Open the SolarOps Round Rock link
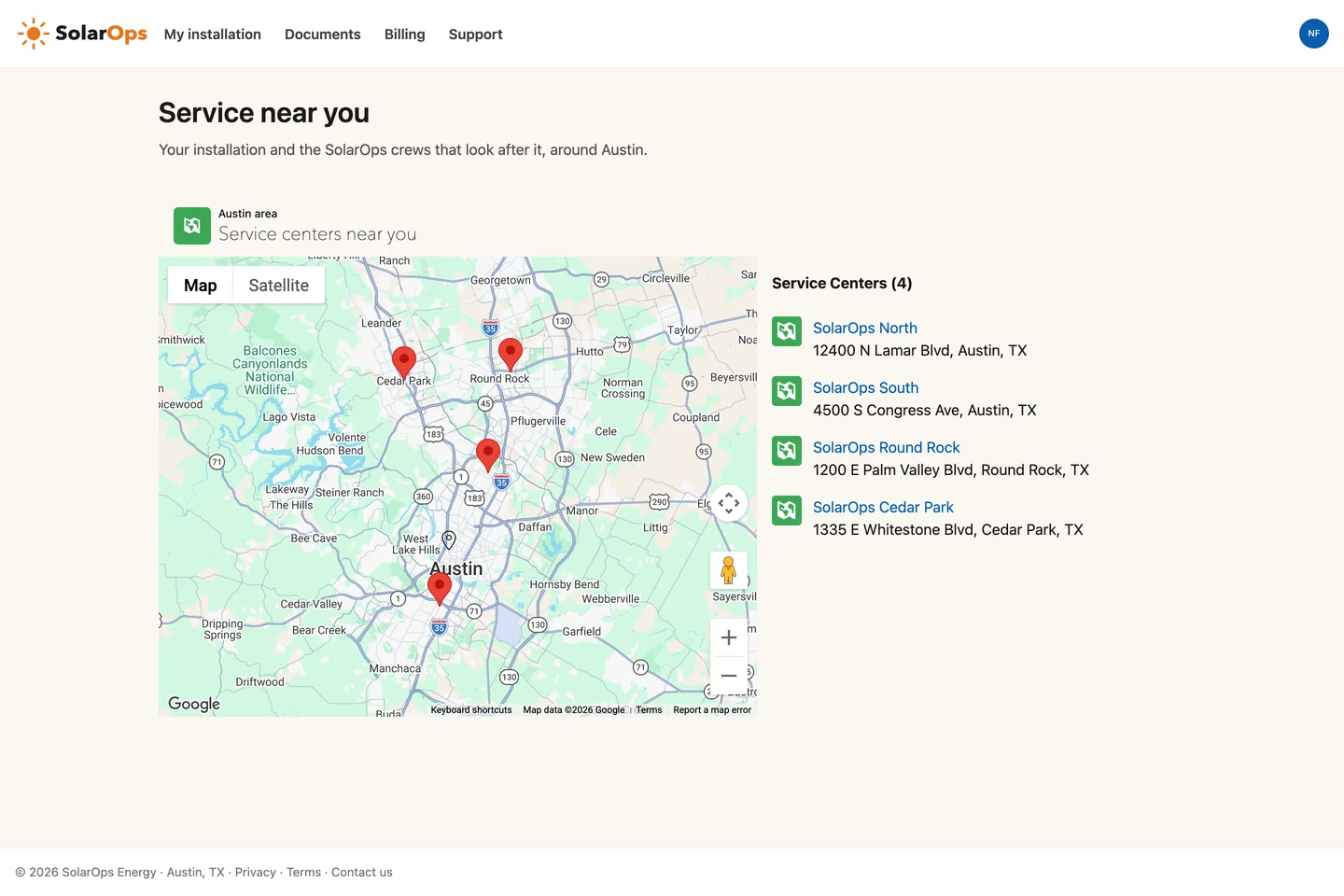 coord(887,448)
